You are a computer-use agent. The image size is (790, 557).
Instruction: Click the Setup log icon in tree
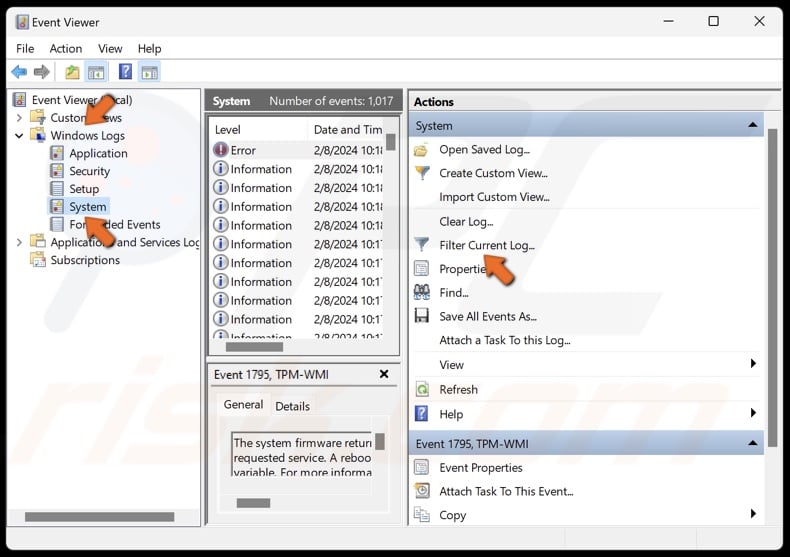point(57,189)
